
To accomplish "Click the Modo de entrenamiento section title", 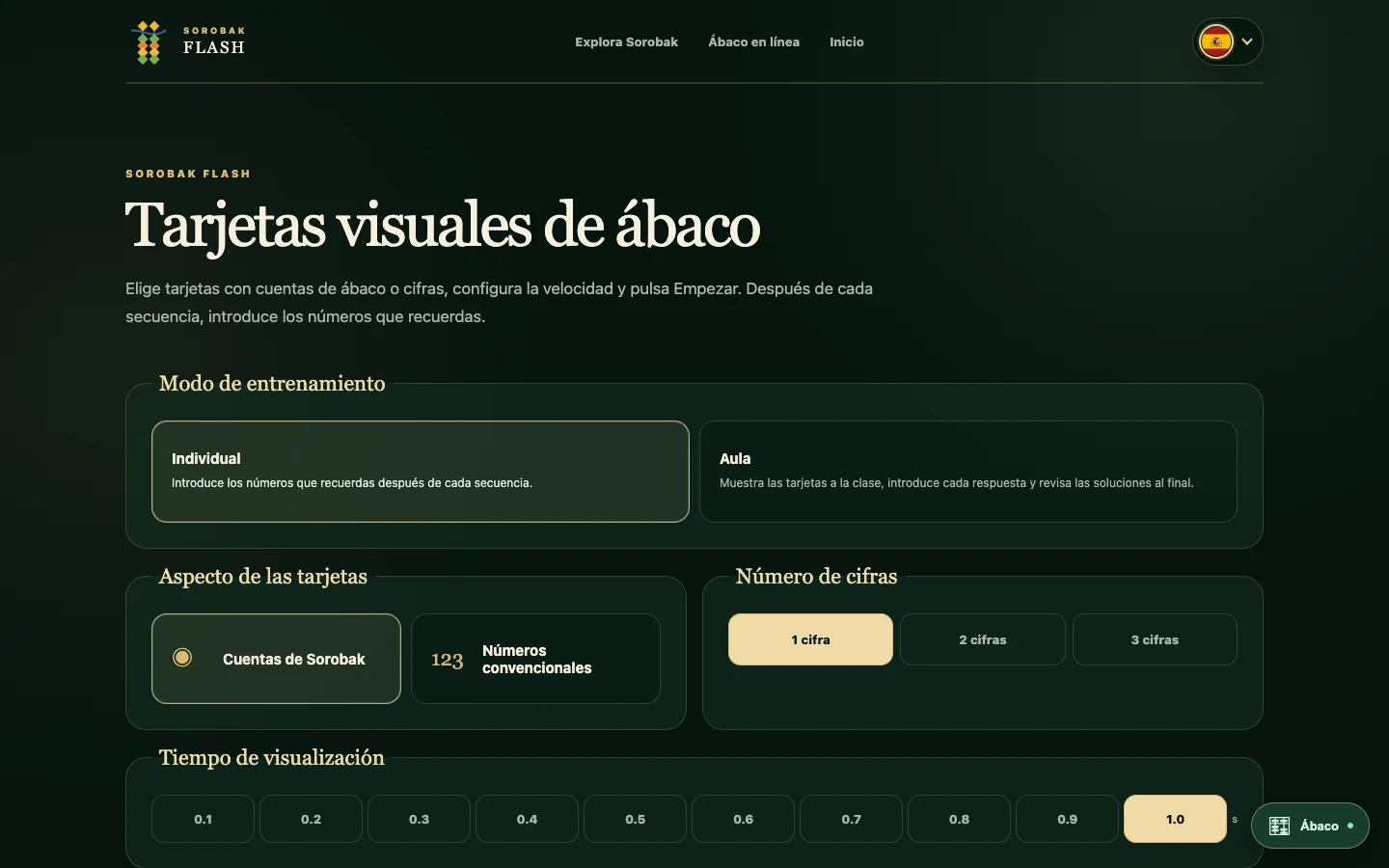I will tap(272, 383).
